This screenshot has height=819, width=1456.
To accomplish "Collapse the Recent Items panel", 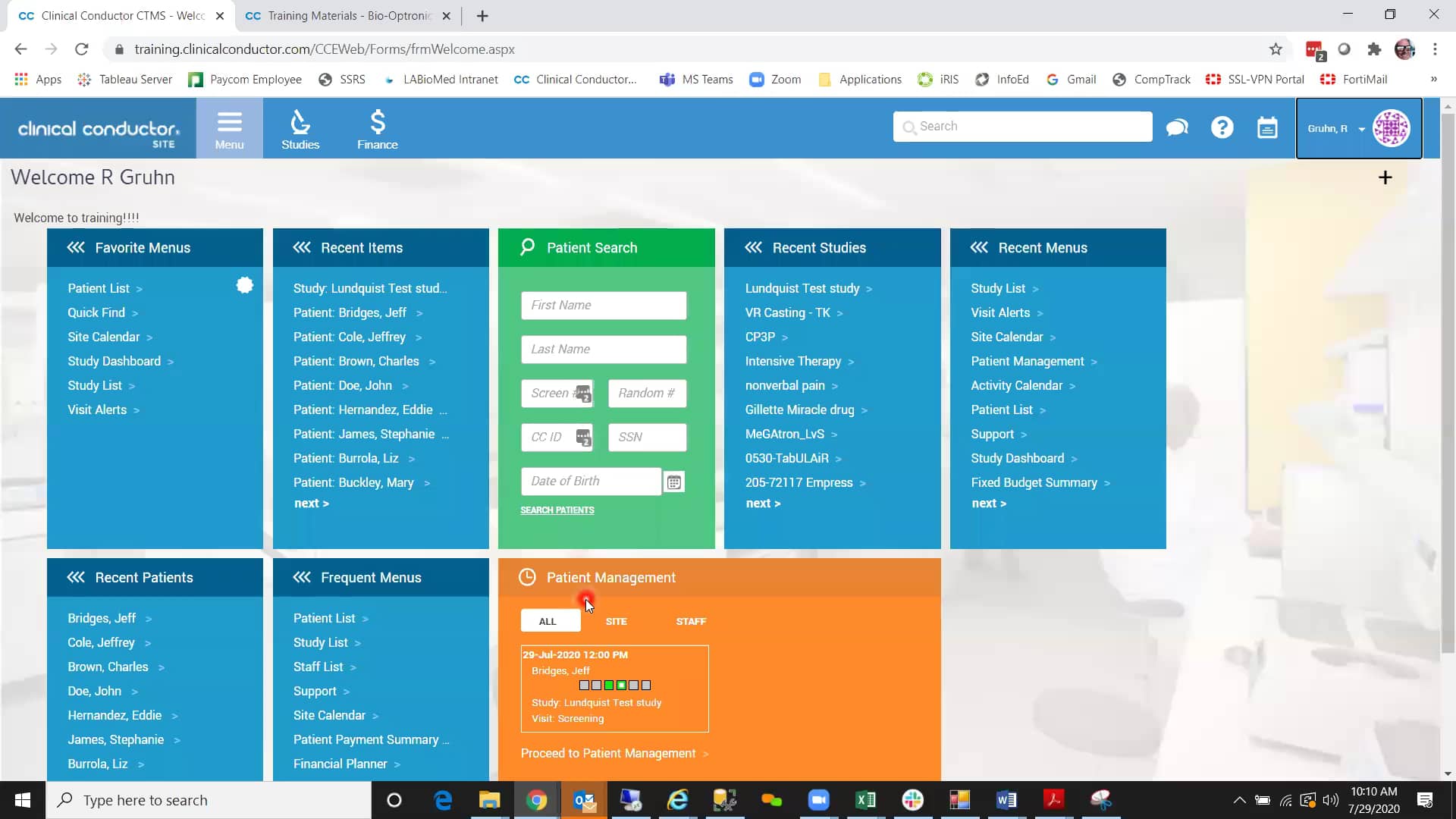I will pos(302,247).
